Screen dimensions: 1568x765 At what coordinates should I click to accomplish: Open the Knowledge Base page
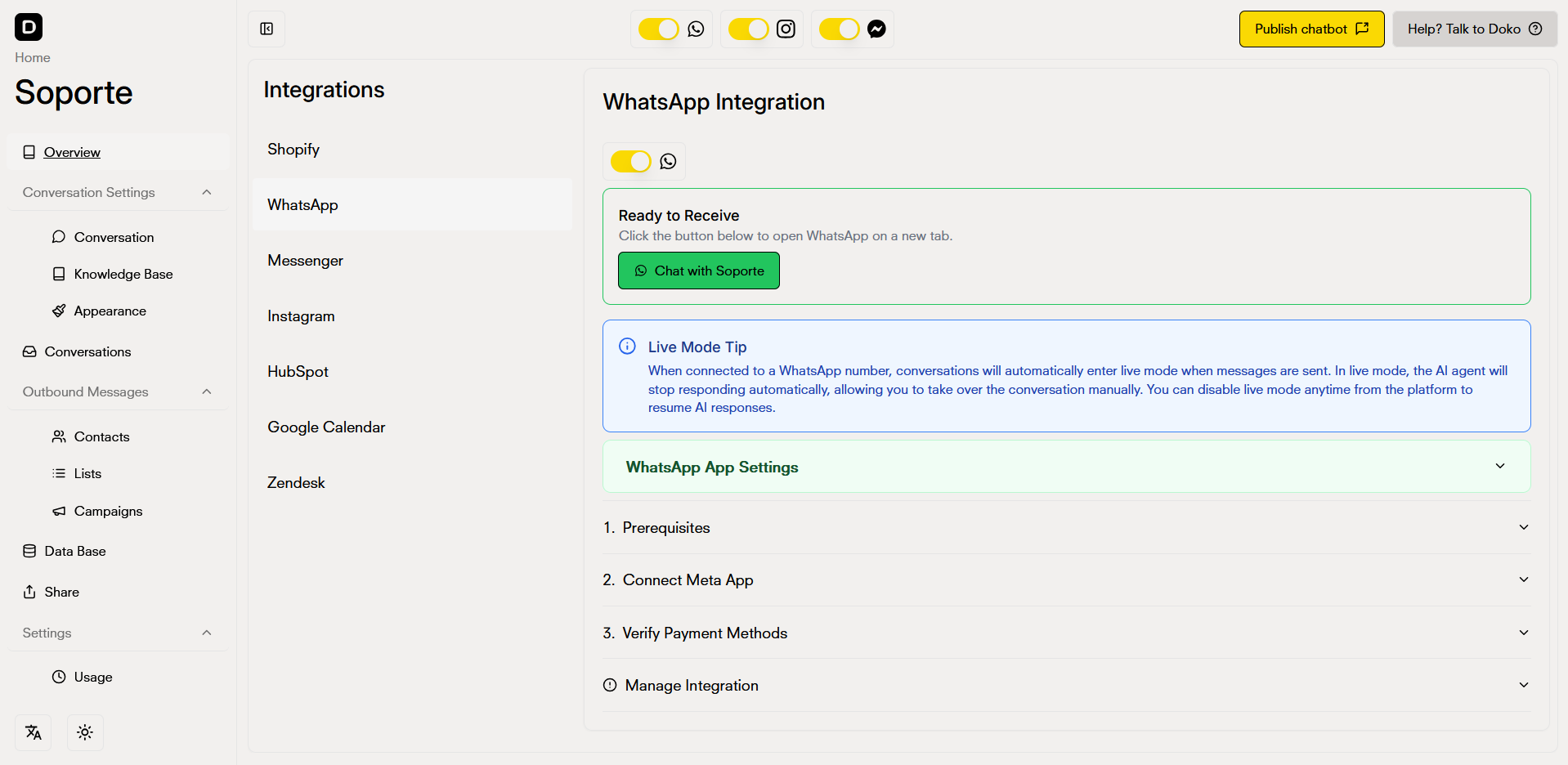123,274
